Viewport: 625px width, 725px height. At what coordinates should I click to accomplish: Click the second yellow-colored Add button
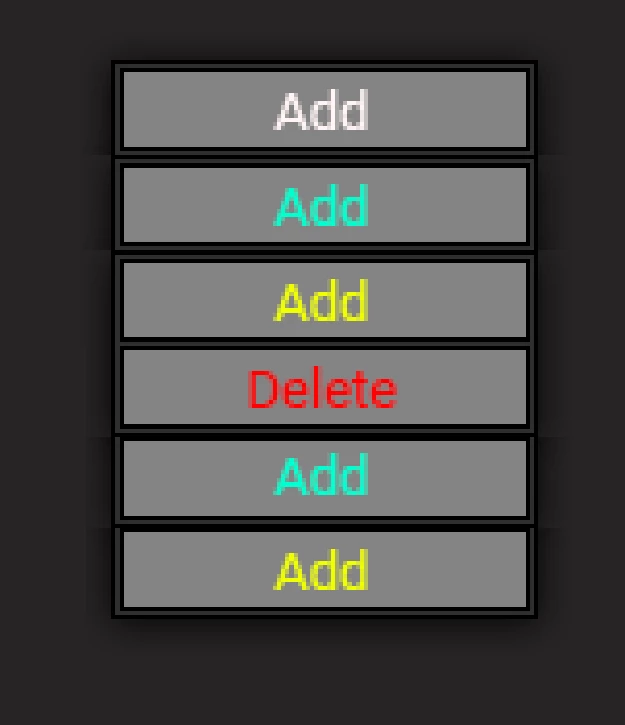click(325, 569)
